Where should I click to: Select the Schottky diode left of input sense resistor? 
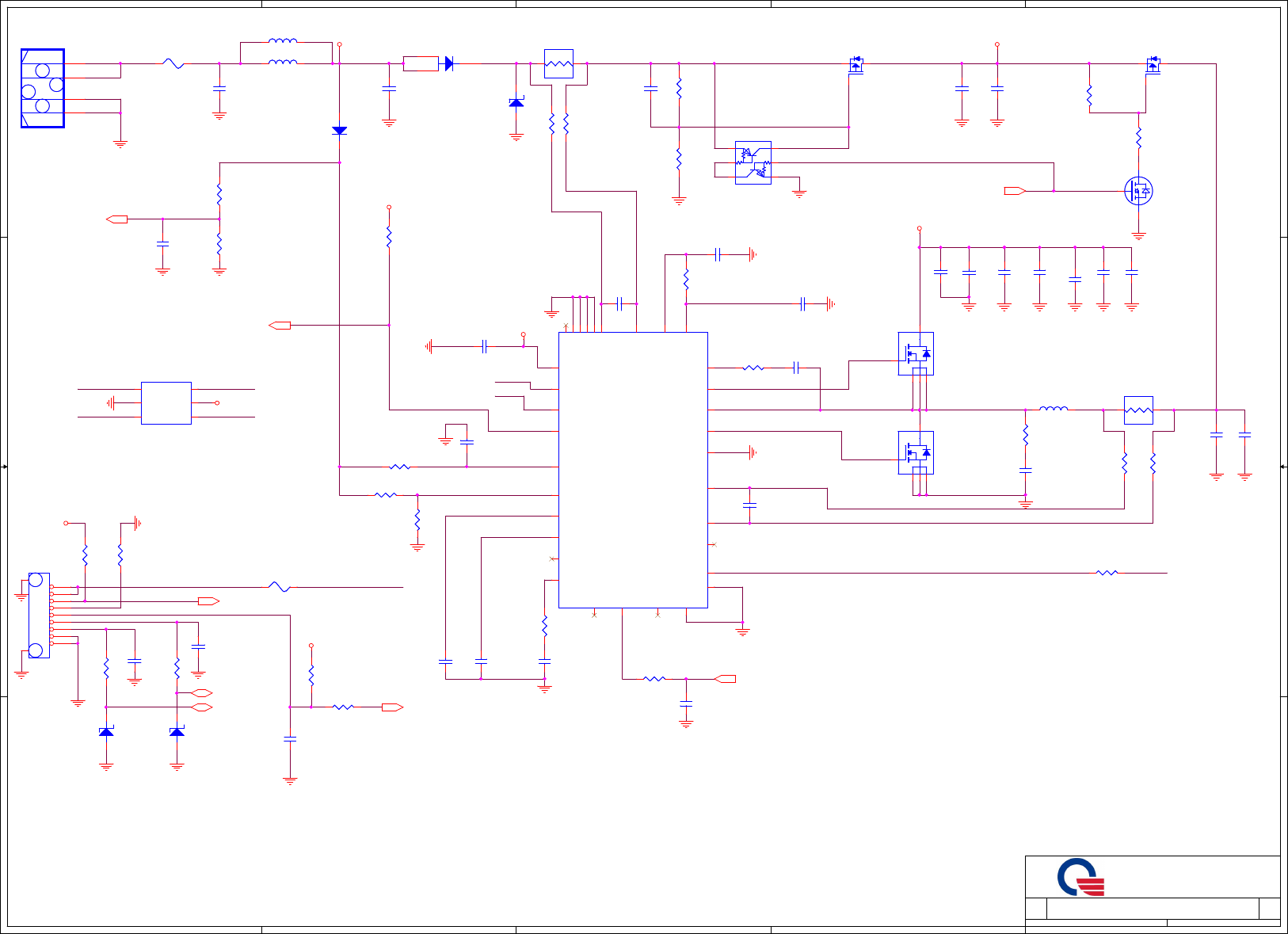coord(516,102)
